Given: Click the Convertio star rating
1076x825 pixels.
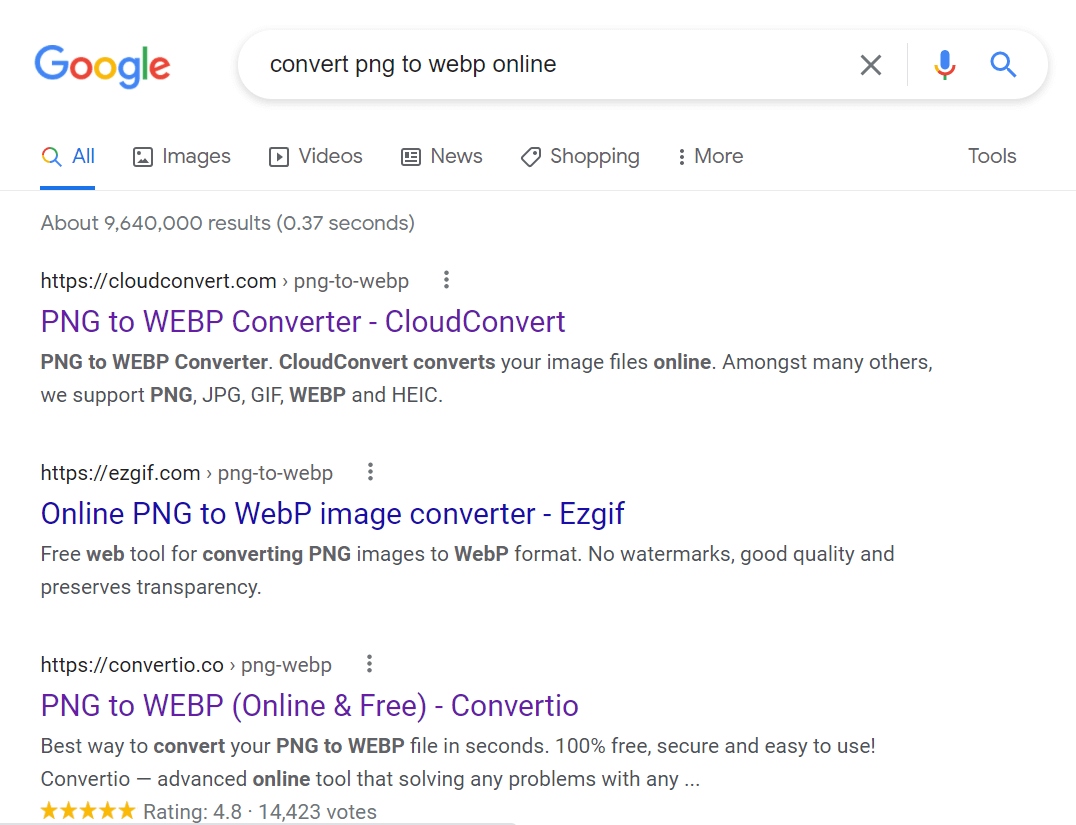Looking at the screenshot, I should click(x=88, y=811).
